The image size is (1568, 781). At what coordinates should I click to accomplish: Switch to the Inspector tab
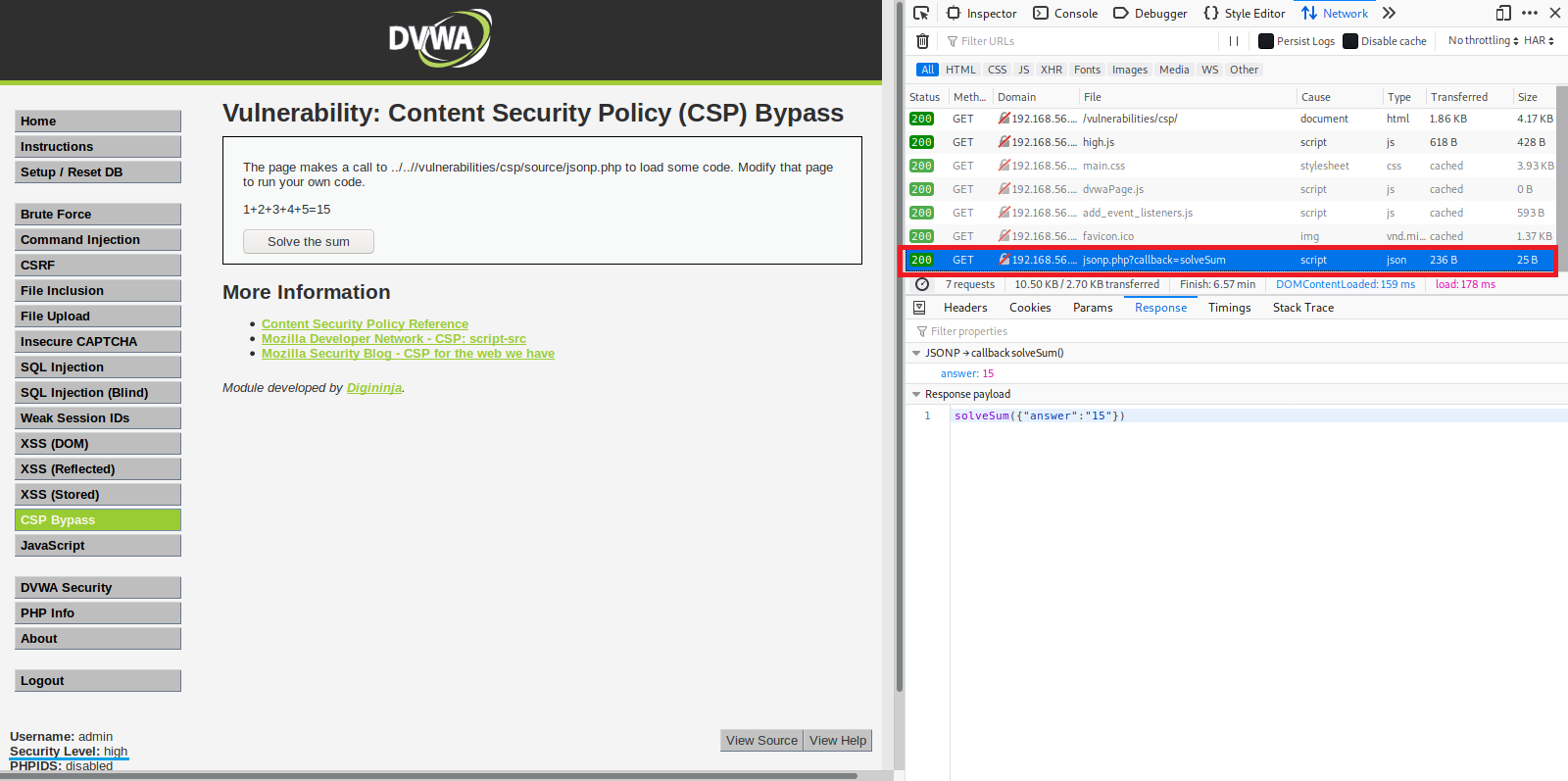coord(982,13)
